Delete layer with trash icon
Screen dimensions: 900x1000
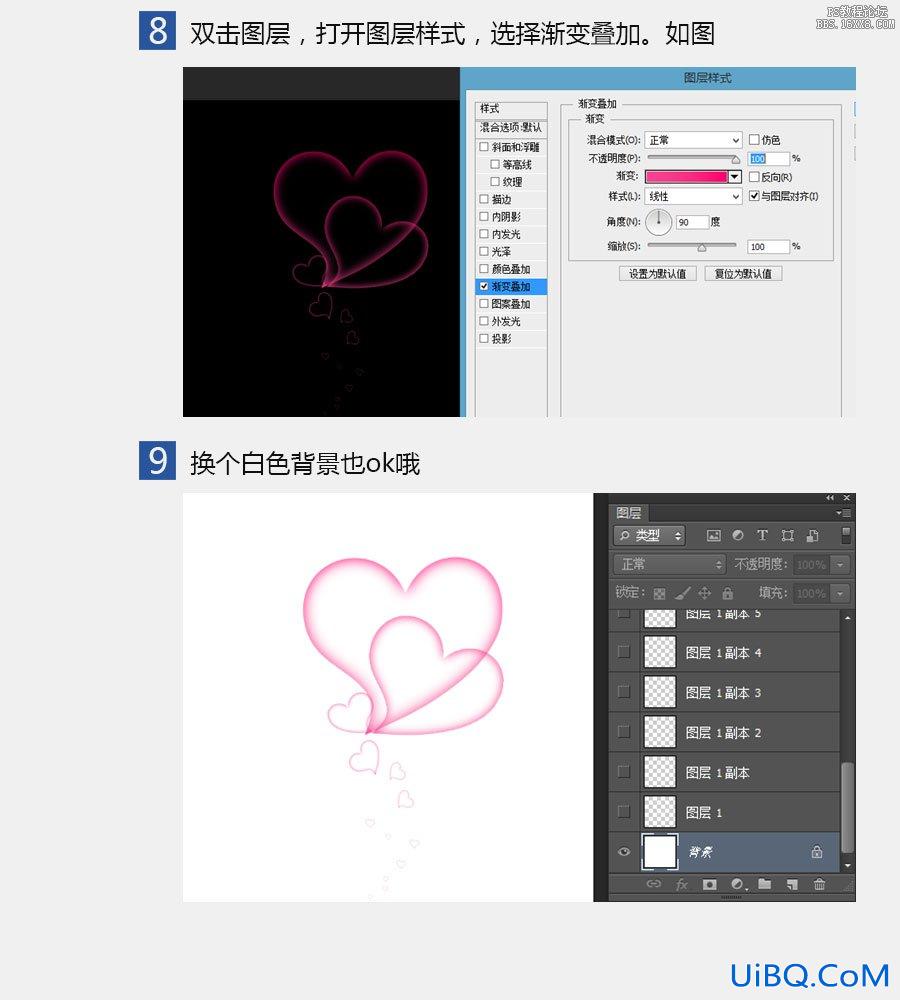click(820, 884)
